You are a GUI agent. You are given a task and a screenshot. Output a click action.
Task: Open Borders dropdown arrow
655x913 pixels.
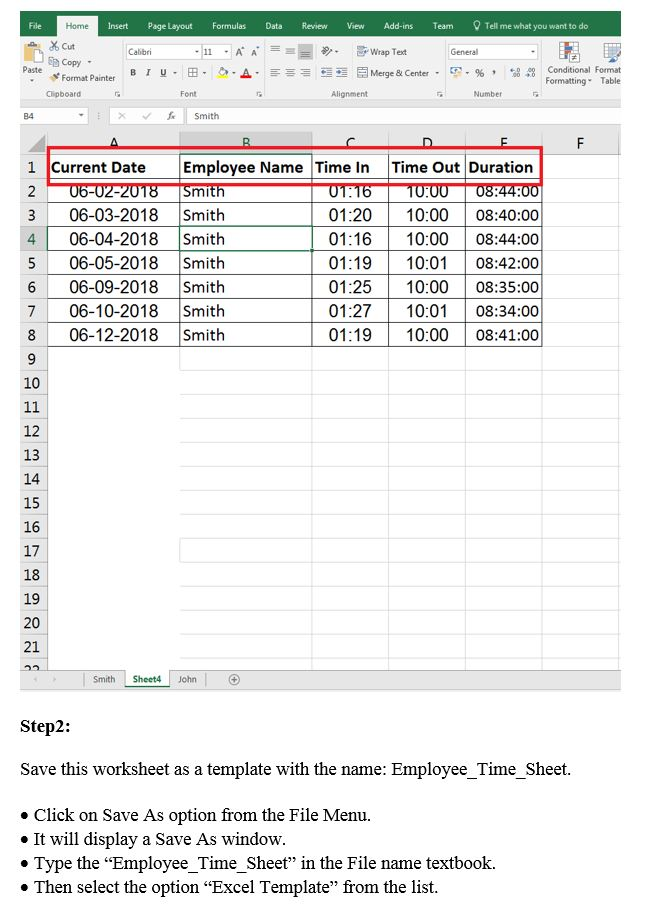(x=204, y=73)
